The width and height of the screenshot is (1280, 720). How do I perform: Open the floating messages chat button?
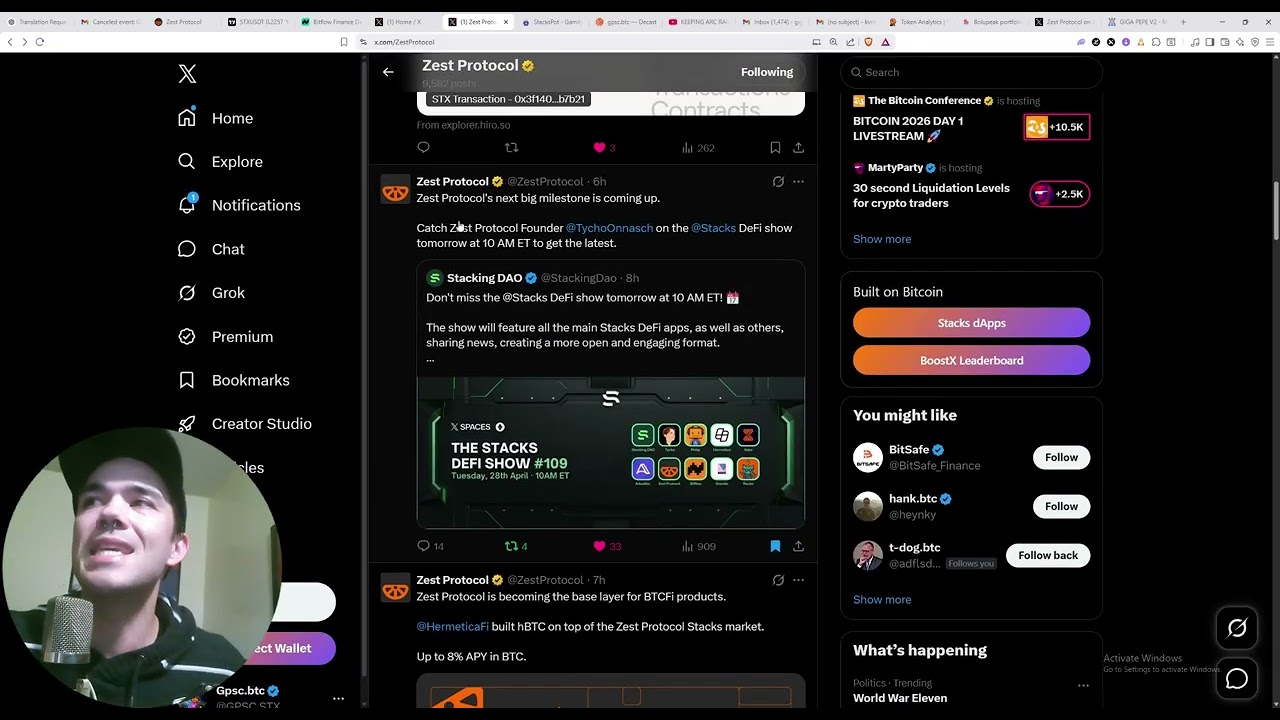1237,679
